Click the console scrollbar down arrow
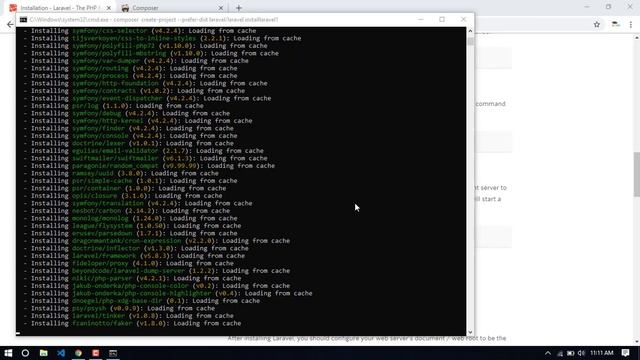Screen dimensions: 640x360 (470, 332)
